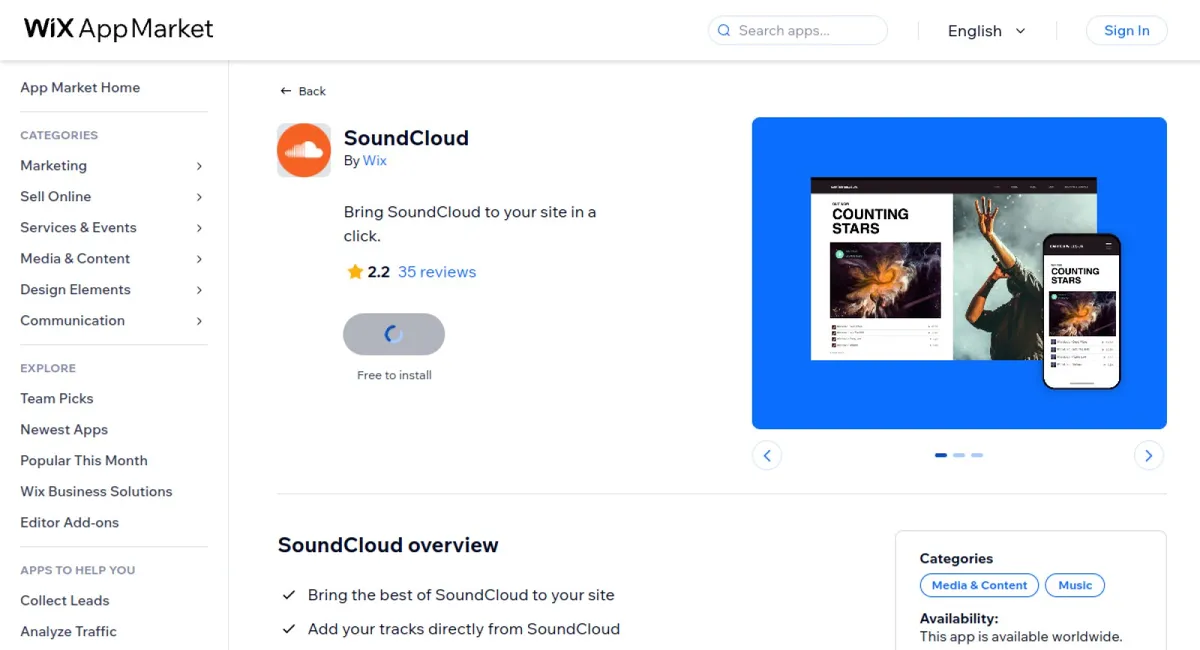Click the SoundCloud orange app icon
1200x650 pixels.
(x=304, y=150)
